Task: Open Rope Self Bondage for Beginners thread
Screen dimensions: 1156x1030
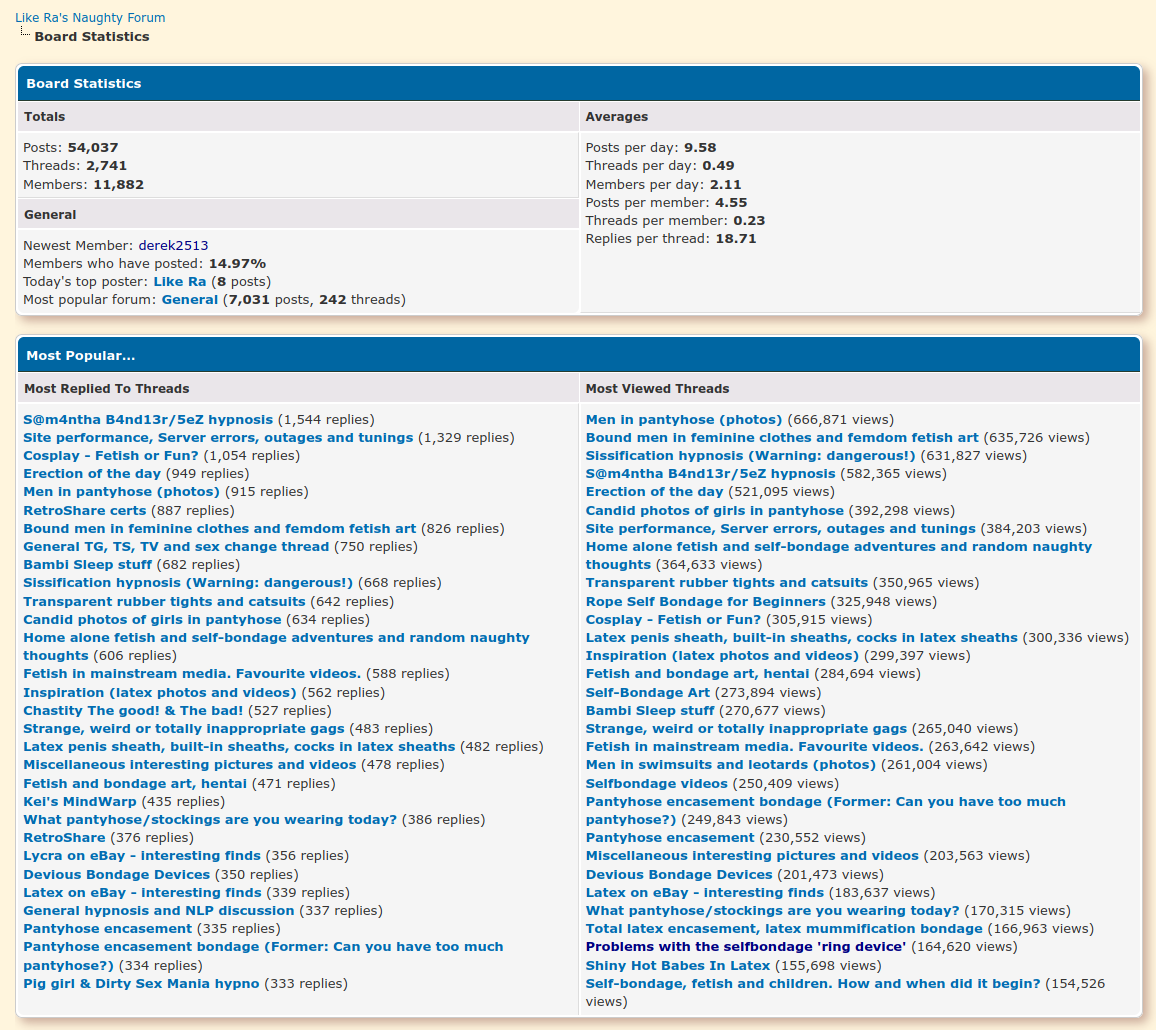Action: [x=705, y=602]
